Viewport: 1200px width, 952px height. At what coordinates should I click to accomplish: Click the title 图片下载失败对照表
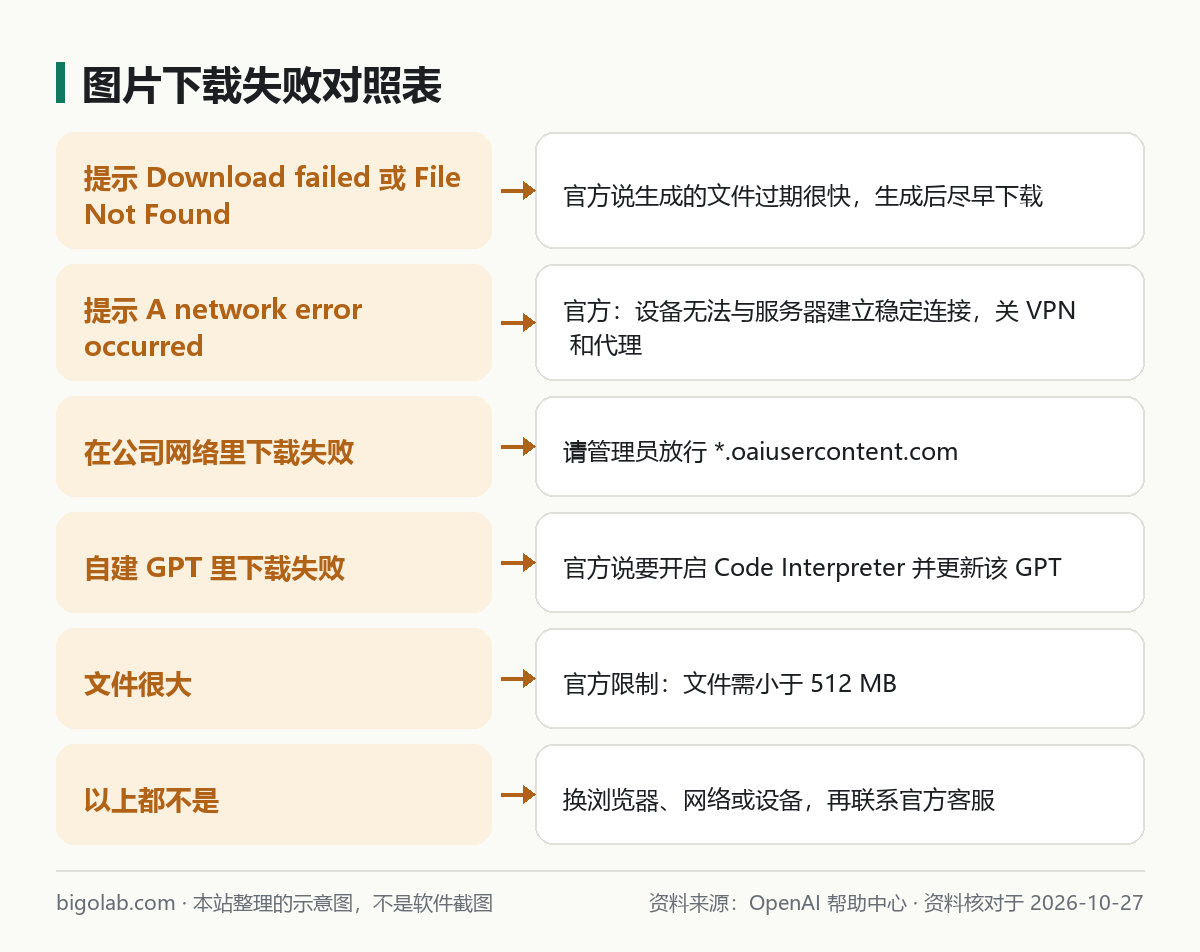click(x=262, y=87)
